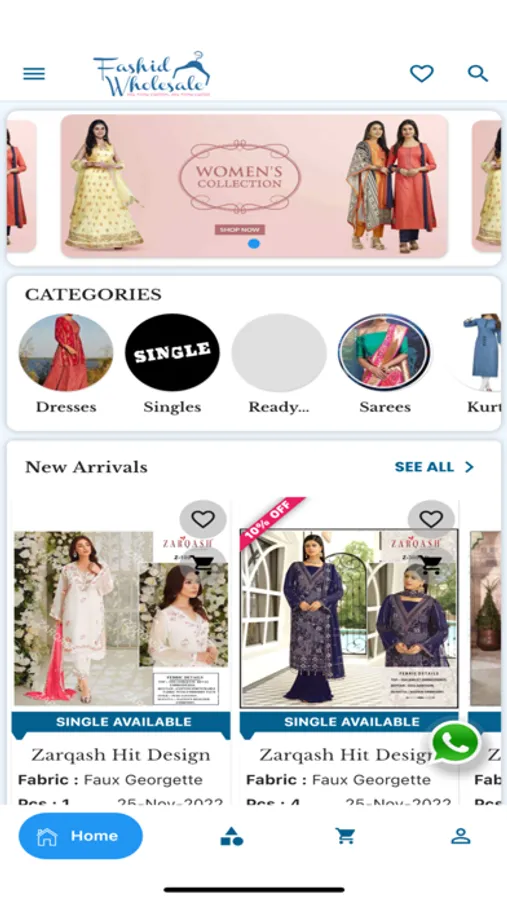Viewport: 507px width, 900px height.
Task: Open the Fashid Wholesale logo
Action: (152, 74)
